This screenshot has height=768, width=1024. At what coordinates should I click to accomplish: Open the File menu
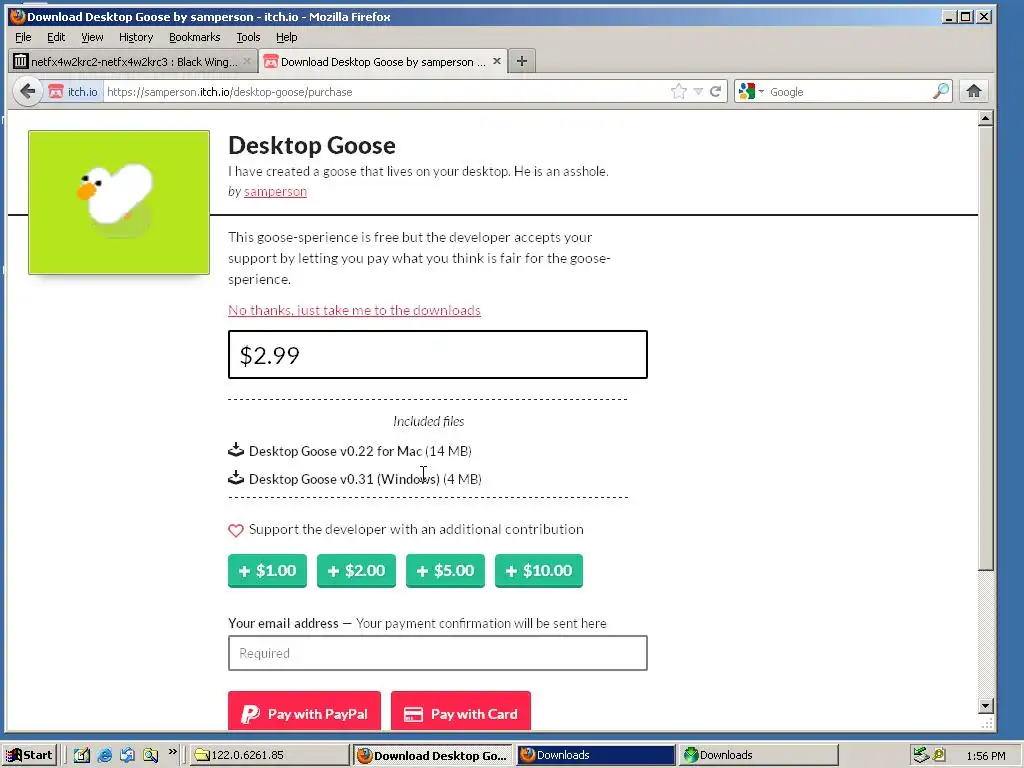click(x=23, y=37)
